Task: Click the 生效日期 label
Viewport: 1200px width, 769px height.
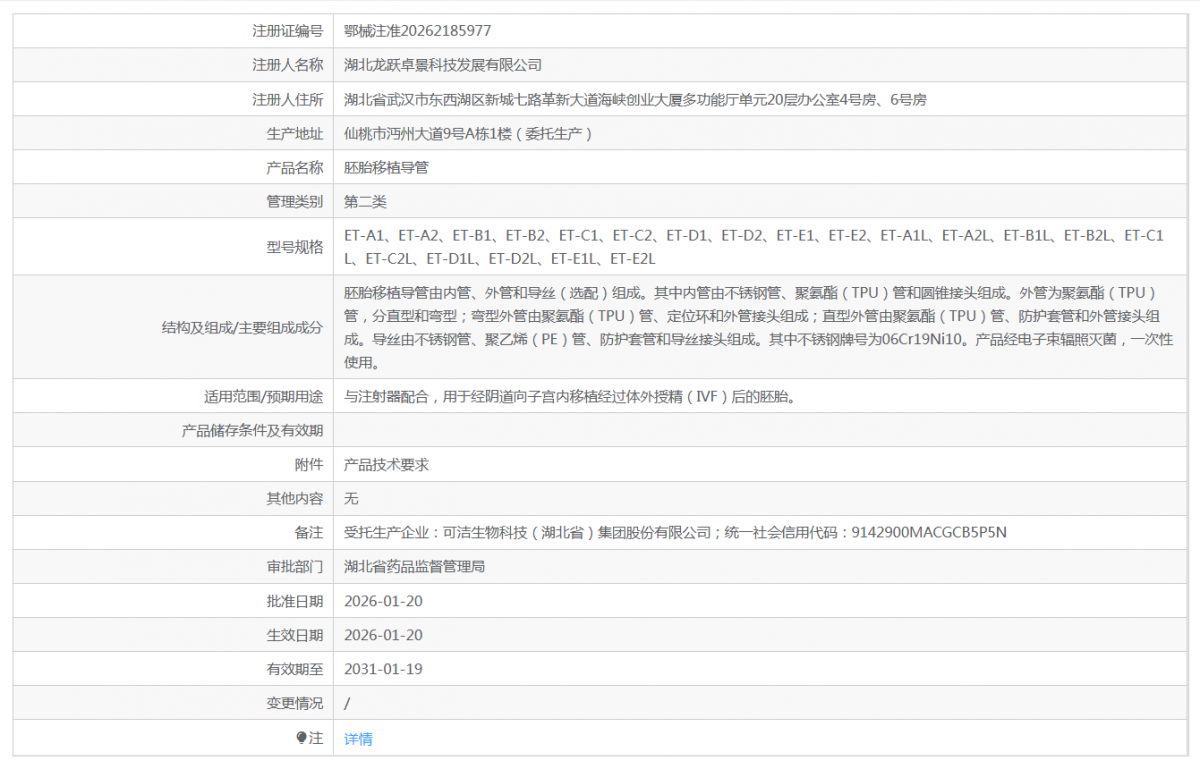Action: tap(295, 635)
